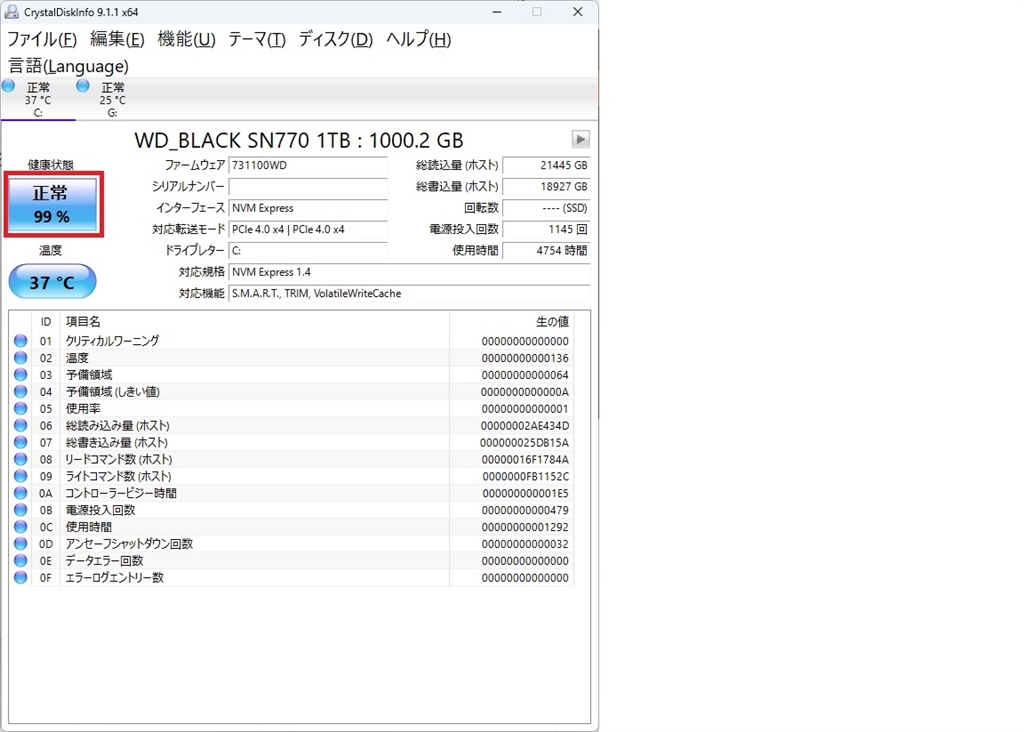Click the 対応機能 field with S.M.A.R.T., TRIM
Viewport: 1024px width, 732px height.
click(x=409, y=294)
